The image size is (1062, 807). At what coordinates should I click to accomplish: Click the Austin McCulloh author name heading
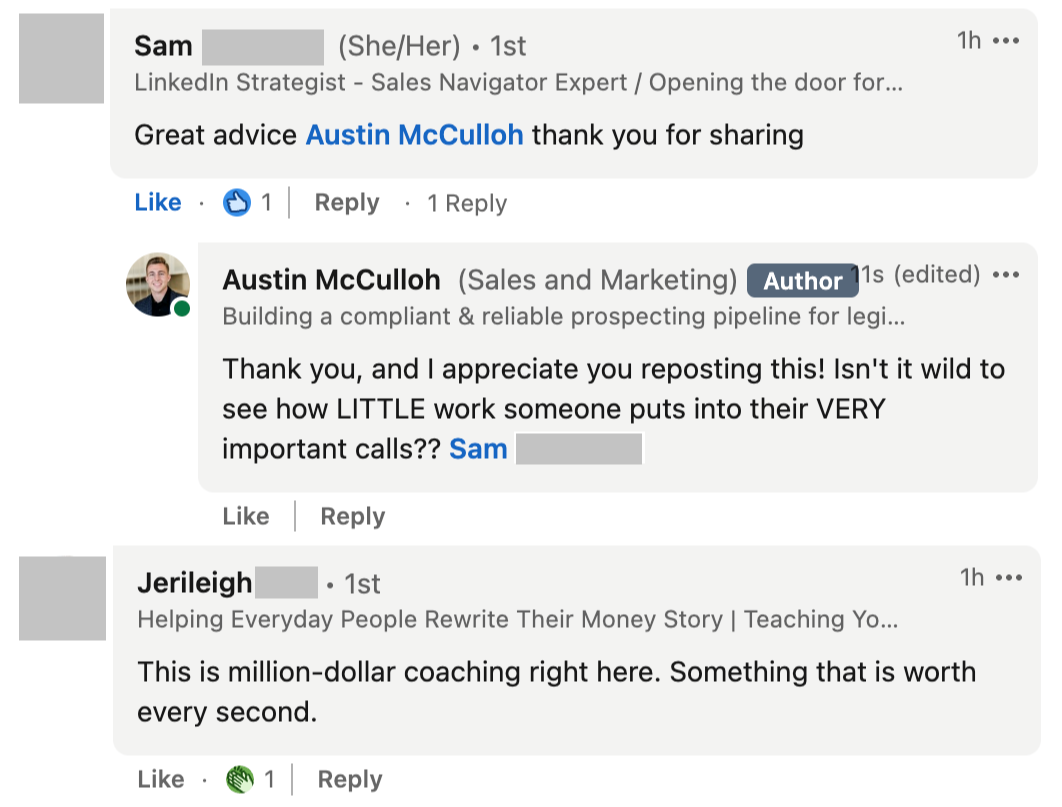click(x=331, y=280)
